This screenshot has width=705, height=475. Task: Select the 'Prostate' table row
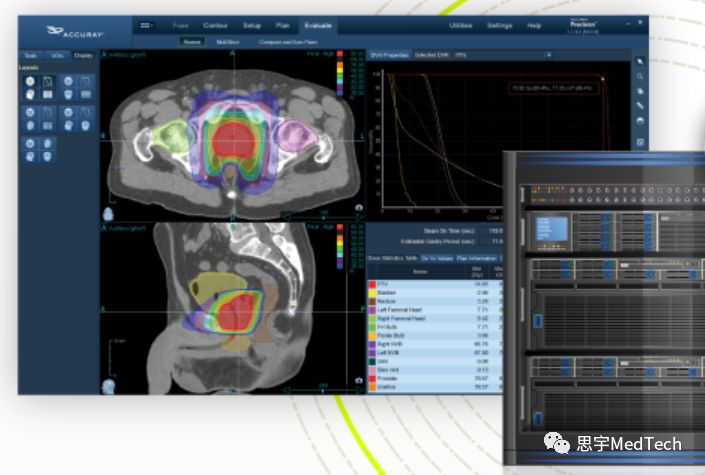(435, 378)
